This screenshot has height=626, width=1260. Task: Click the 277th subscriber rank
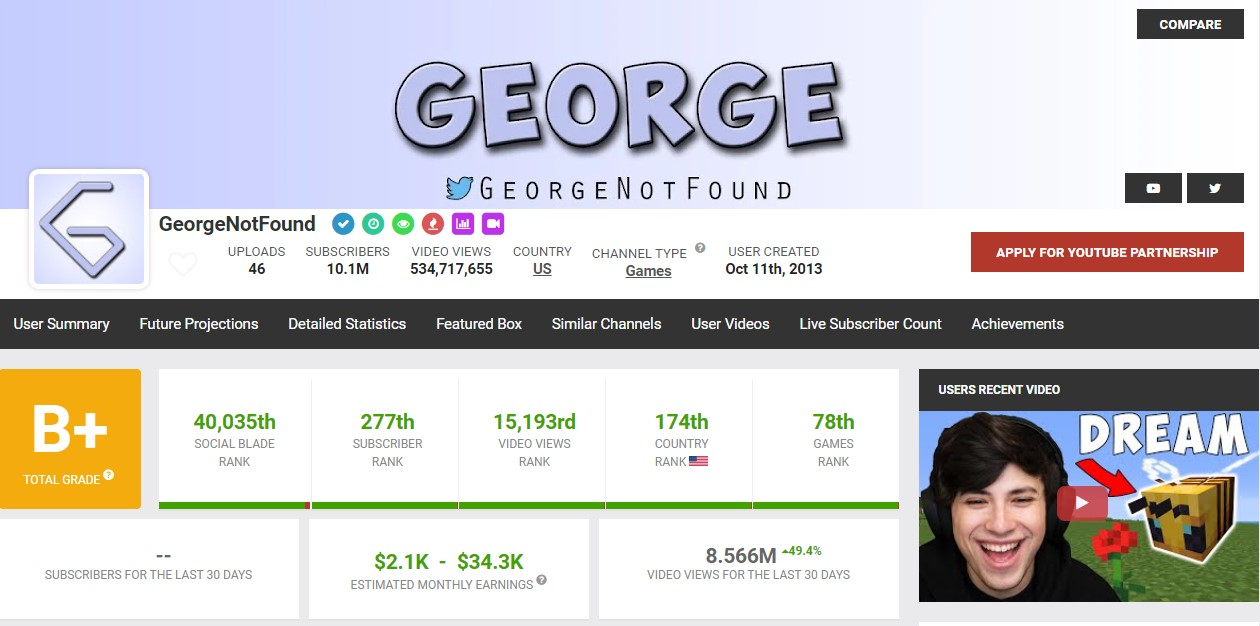(387, 422)
